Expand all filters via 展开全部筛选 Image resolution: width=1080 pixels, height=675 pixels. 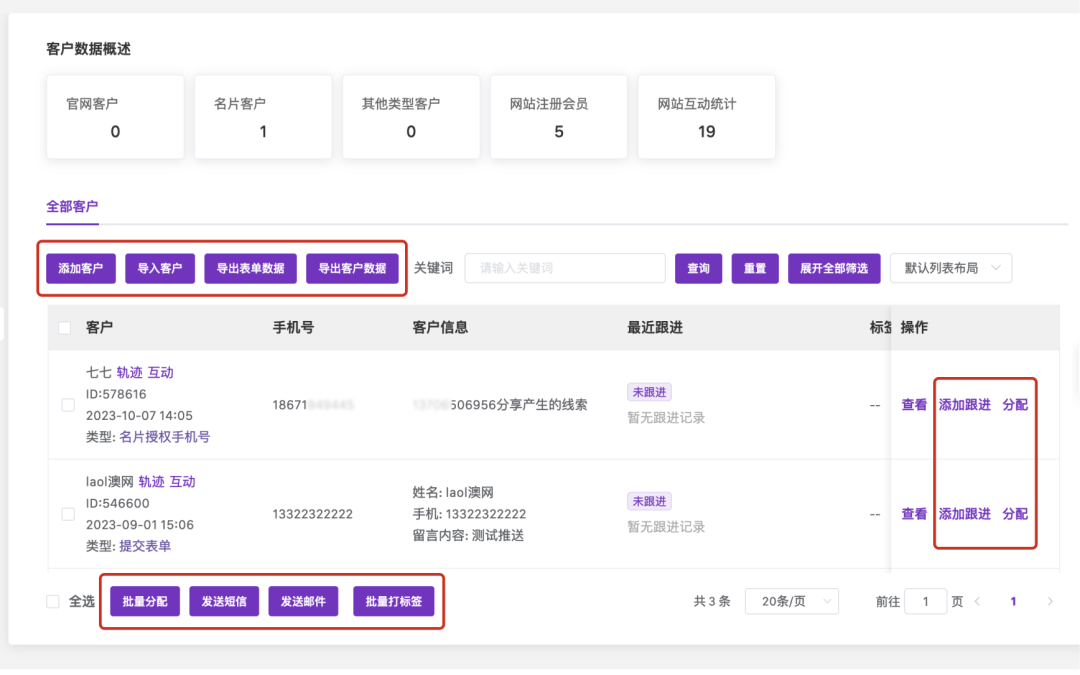(x=834, y=268)
